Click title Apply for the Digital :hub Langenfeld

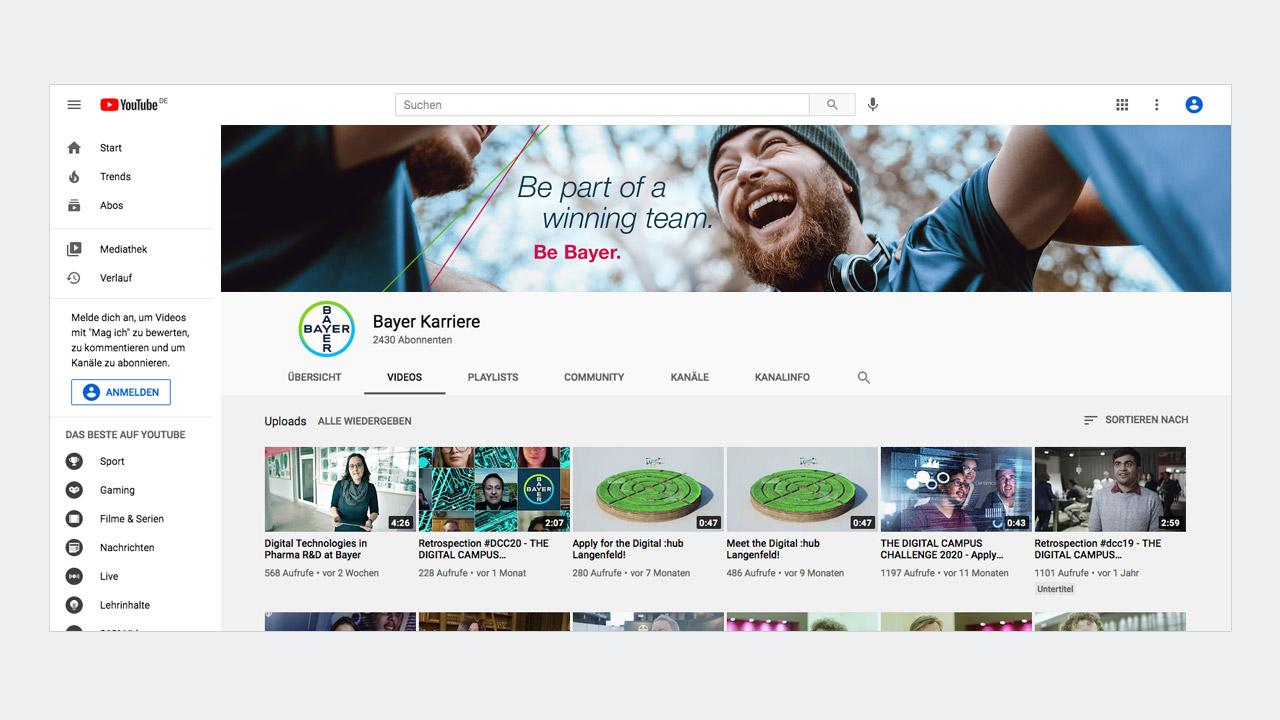coord(628,549)
